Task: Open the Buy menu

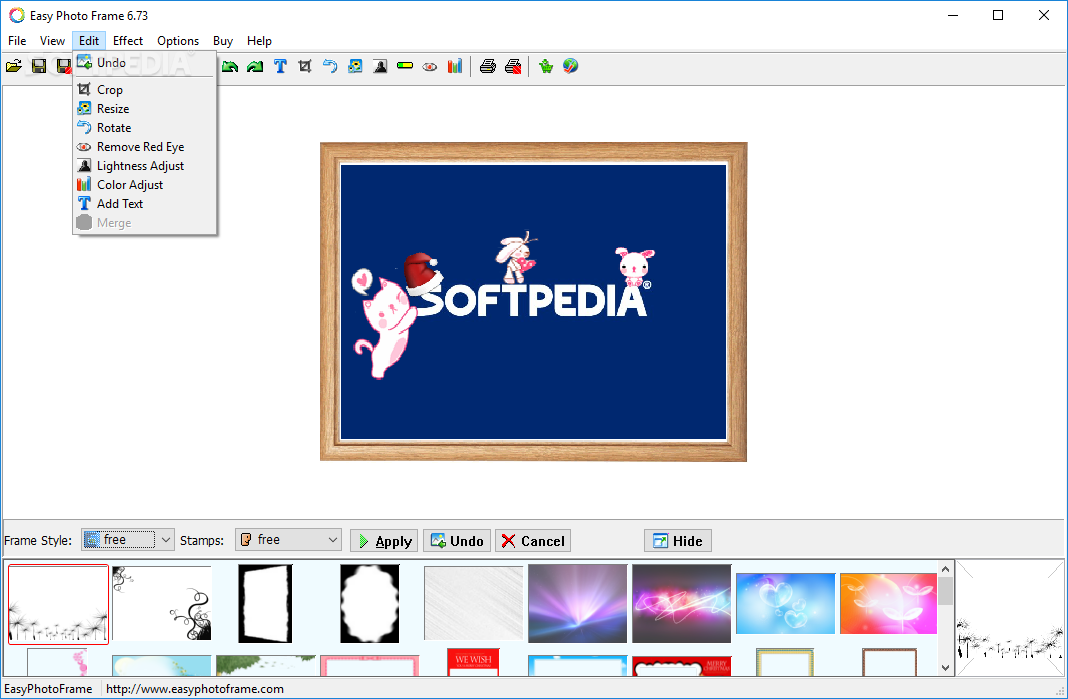Action: pyautogui.click(x=223, y=41)
